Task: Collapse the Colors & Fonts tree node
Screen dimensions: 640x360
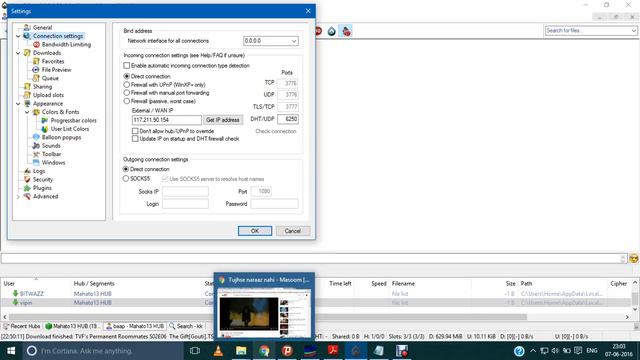Action: [x=27, y=112]
